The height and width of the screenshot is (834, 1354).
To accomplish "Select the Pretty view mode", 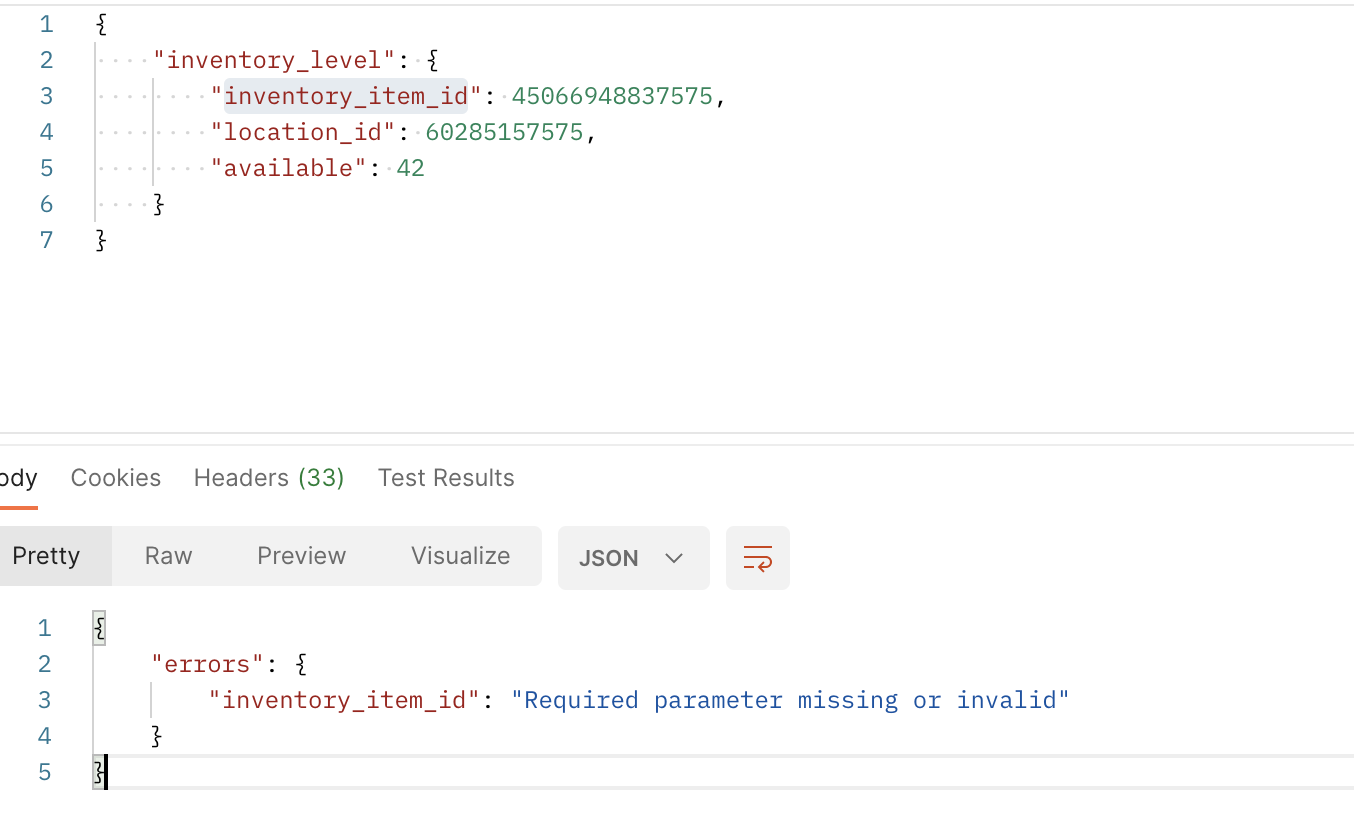I will point(47,556).
